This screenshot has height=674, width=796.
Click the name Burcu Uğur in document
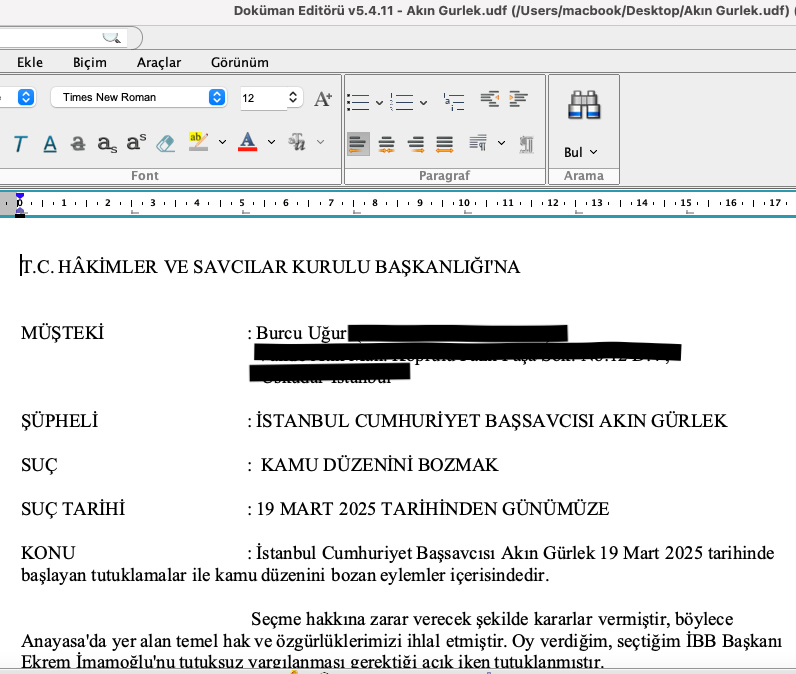(302, 333)
